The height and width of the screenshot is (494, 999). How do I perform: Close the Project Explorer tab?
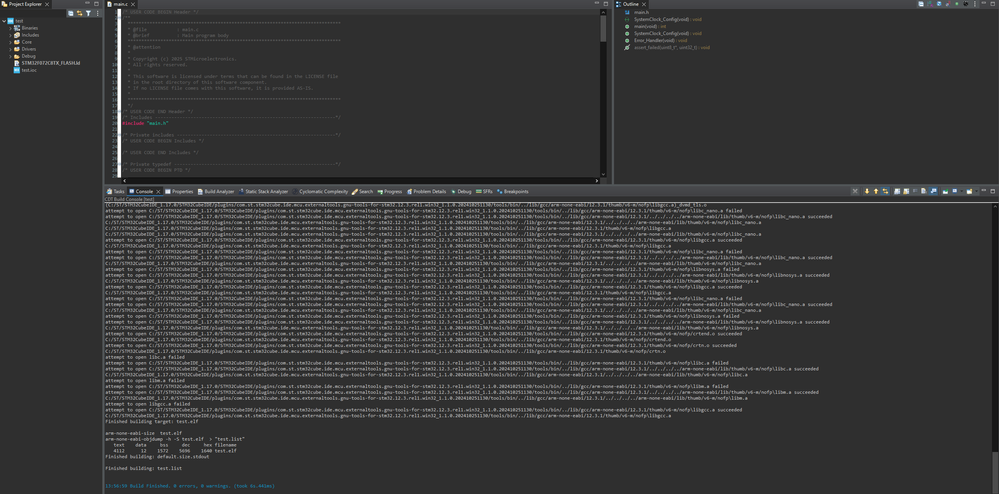point(48,4)
